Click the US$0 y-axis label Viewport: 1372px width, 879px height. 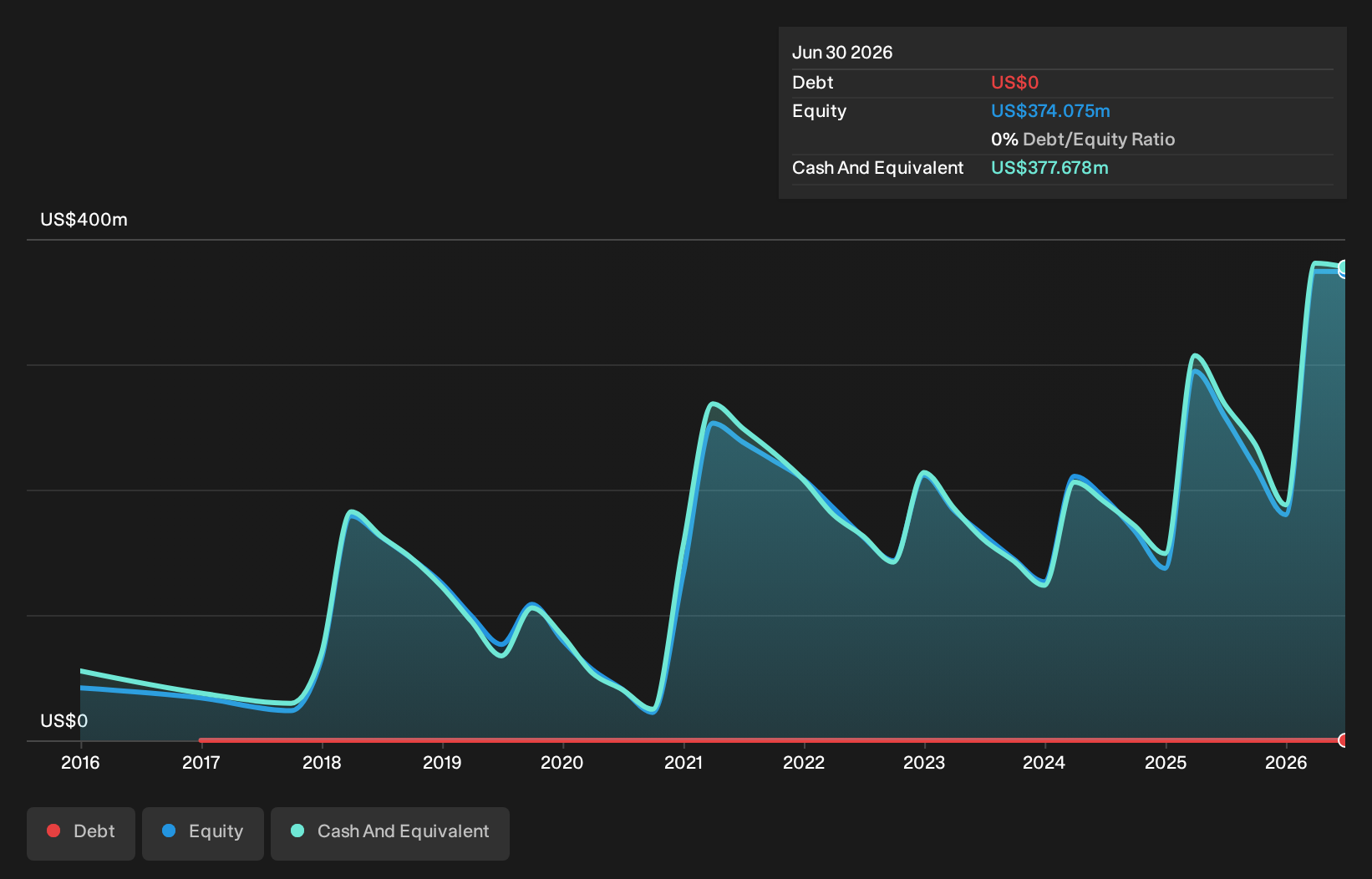pyautogui.click(x=64, y=720)
